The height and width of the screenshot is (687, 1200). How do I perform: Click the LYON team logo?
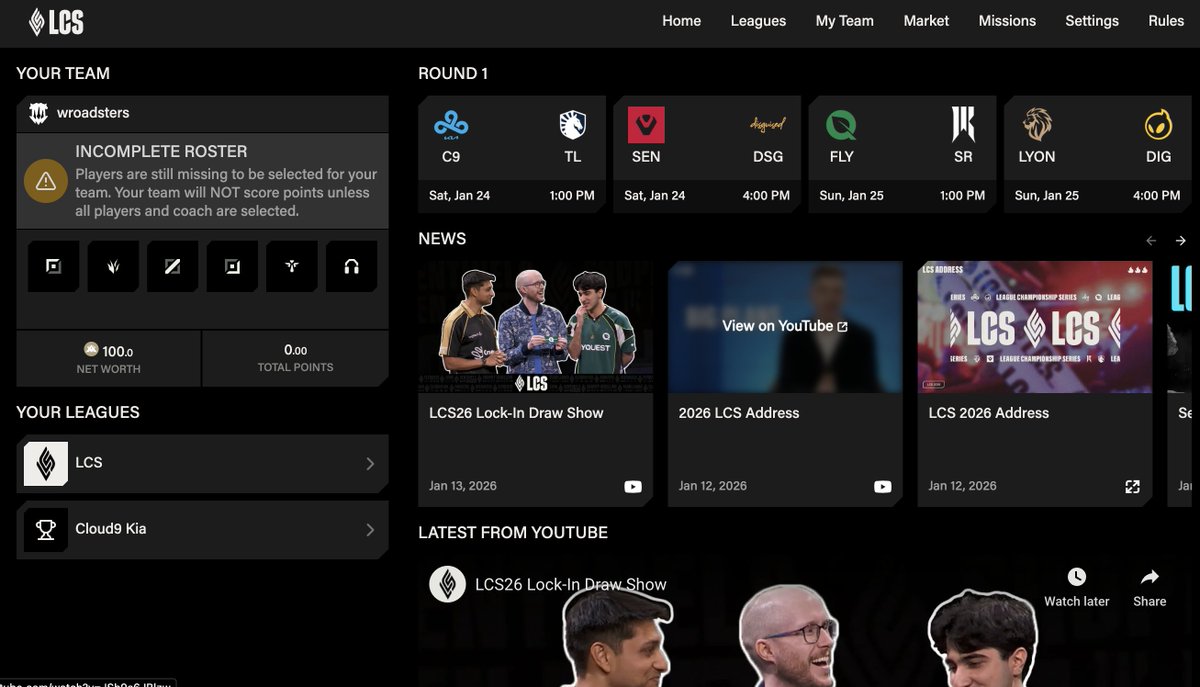[x=1037, y=125]
